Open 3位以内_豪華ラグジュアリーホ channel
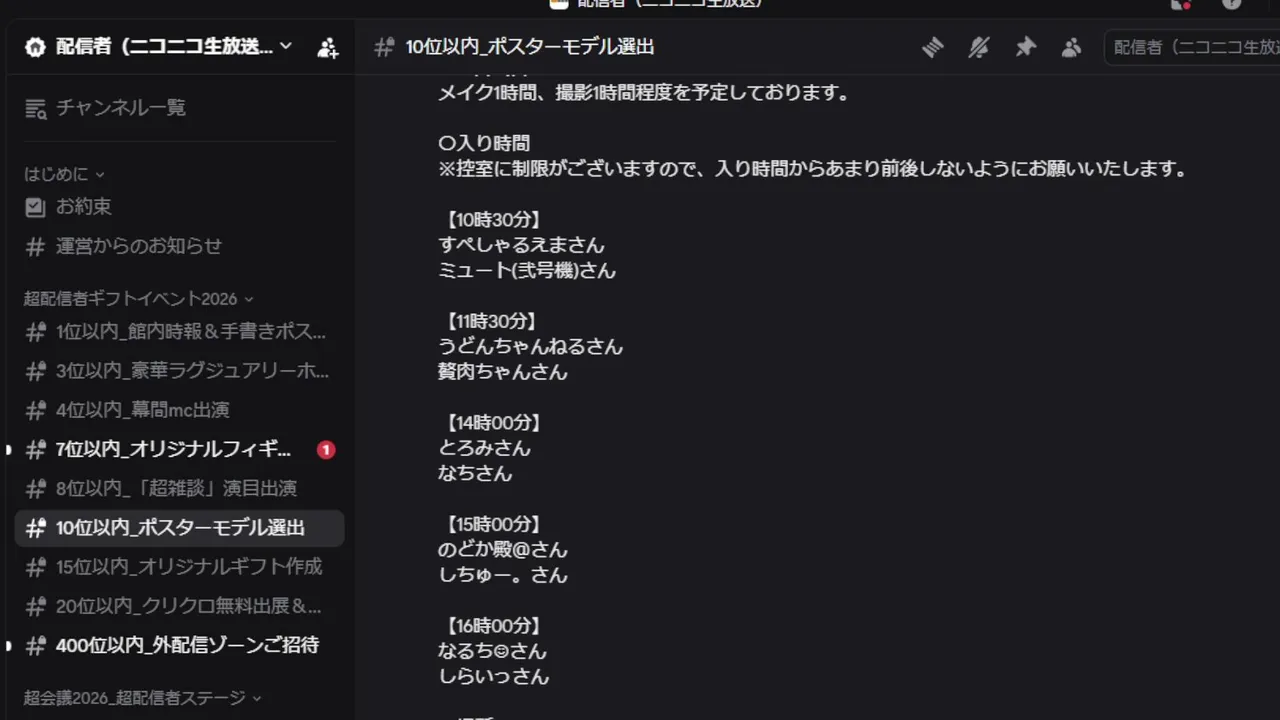1280x720 pixels. (180, 371)
